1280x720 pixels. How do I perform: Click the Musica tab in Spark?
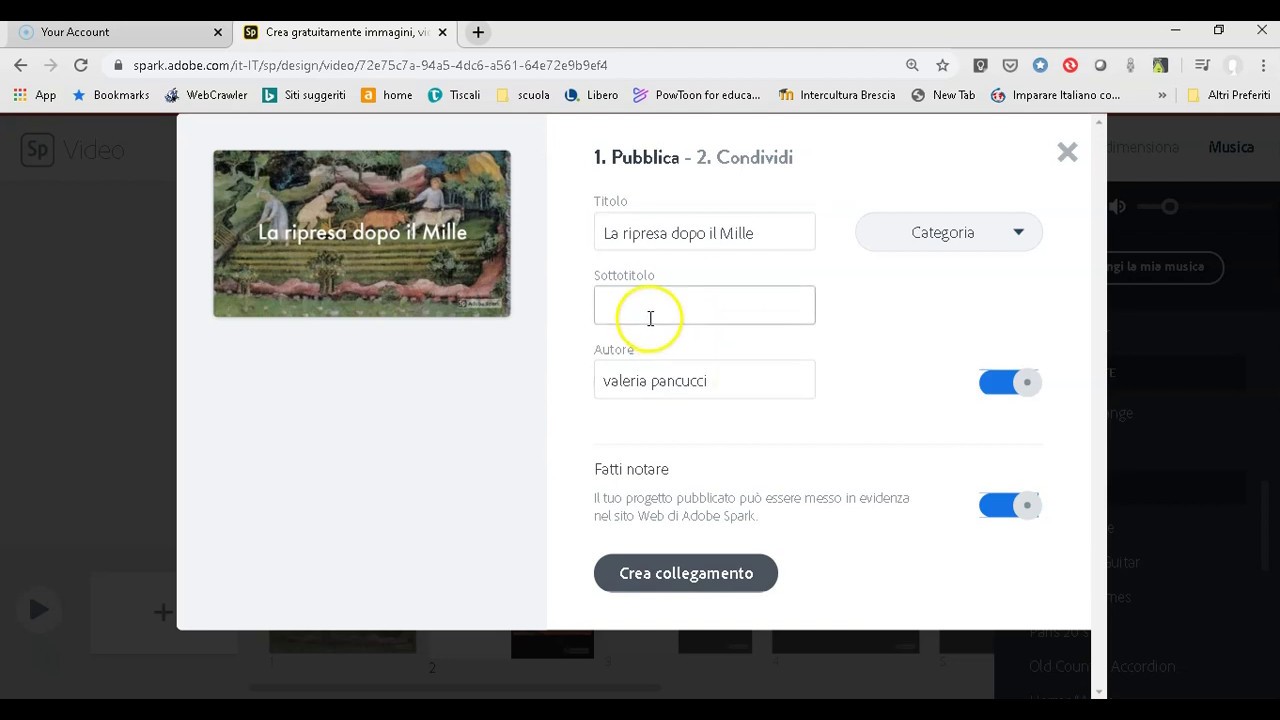pos(1231,147)
